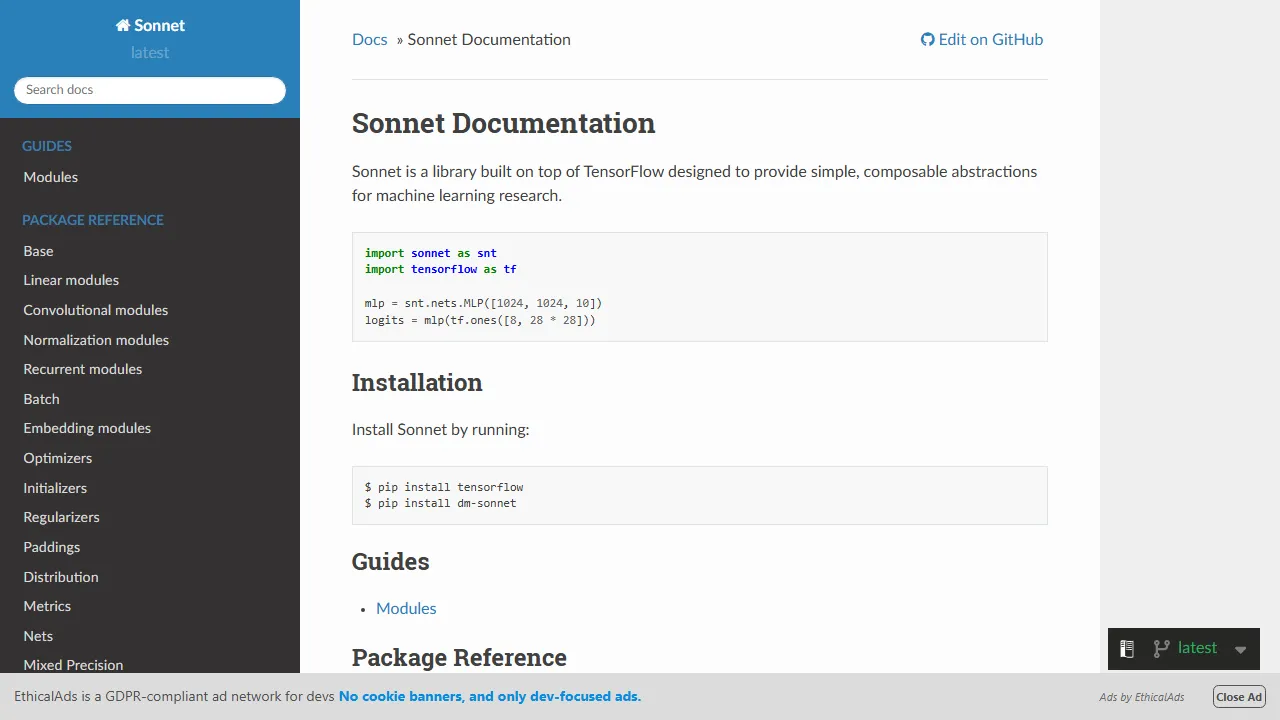Viewport: 1280px width, 720px height.
Task: Click the GUIDES sidebar caption
Action: 47,146
